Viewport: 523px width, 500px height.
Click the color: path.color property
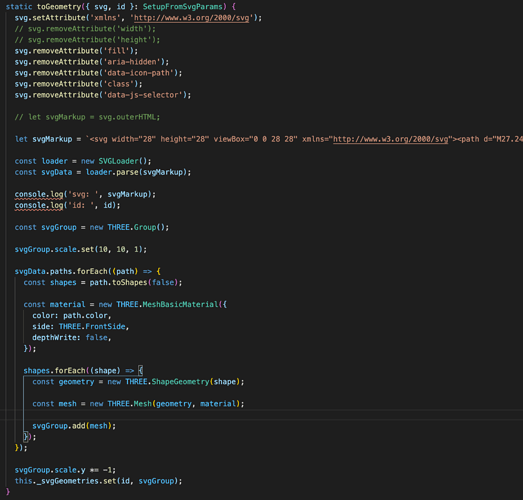click(72, 315)
